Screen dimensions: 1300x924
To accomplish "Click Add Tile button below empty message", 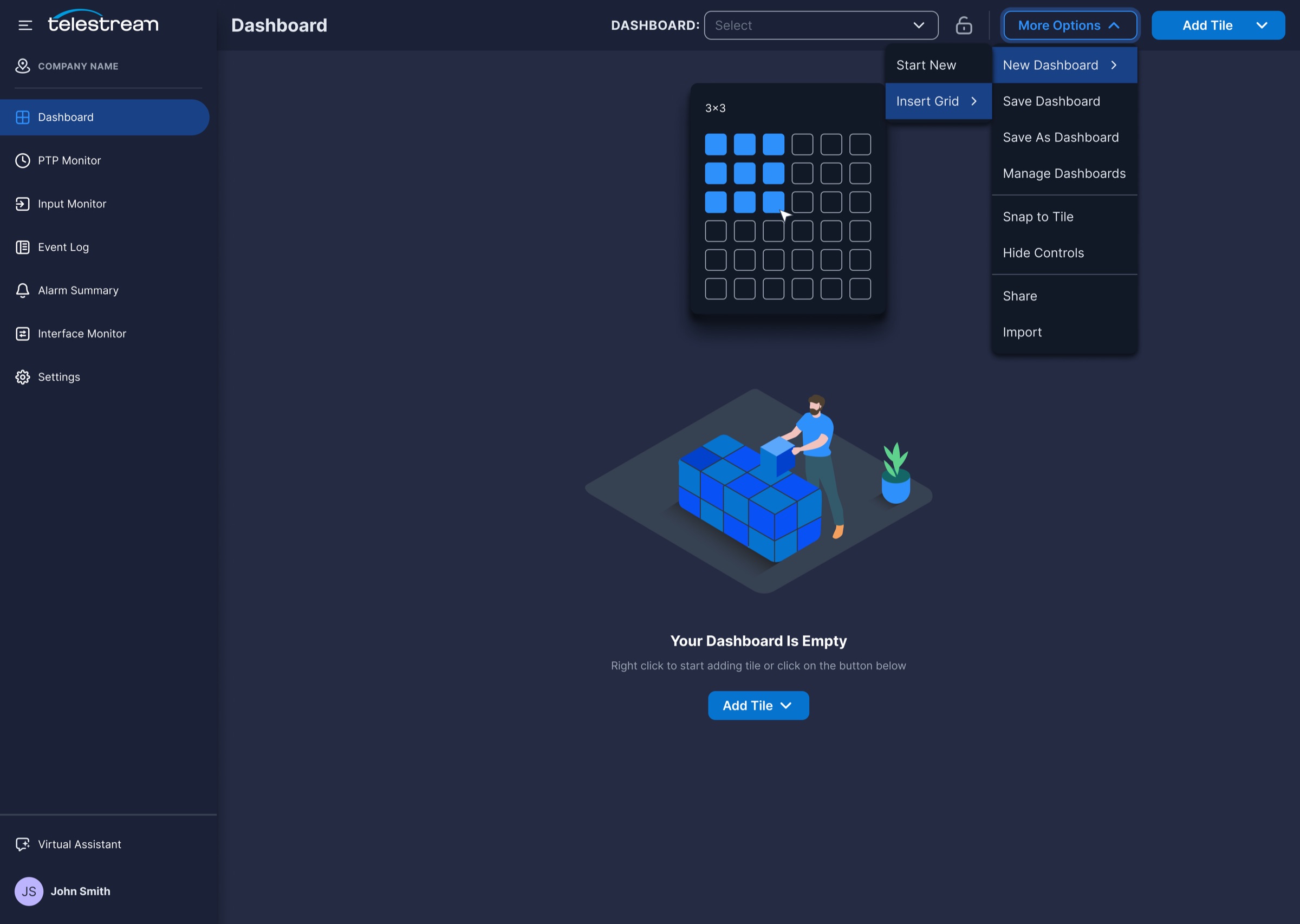I will (x=758, y=706).
